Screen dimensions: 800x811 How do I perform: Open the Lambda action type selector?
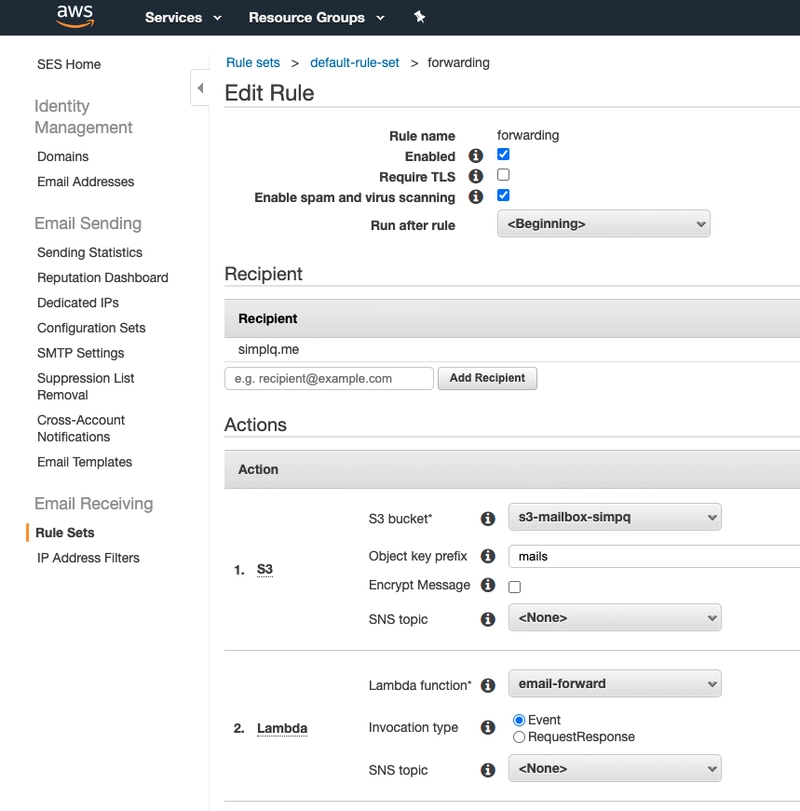tap(282, 728)
